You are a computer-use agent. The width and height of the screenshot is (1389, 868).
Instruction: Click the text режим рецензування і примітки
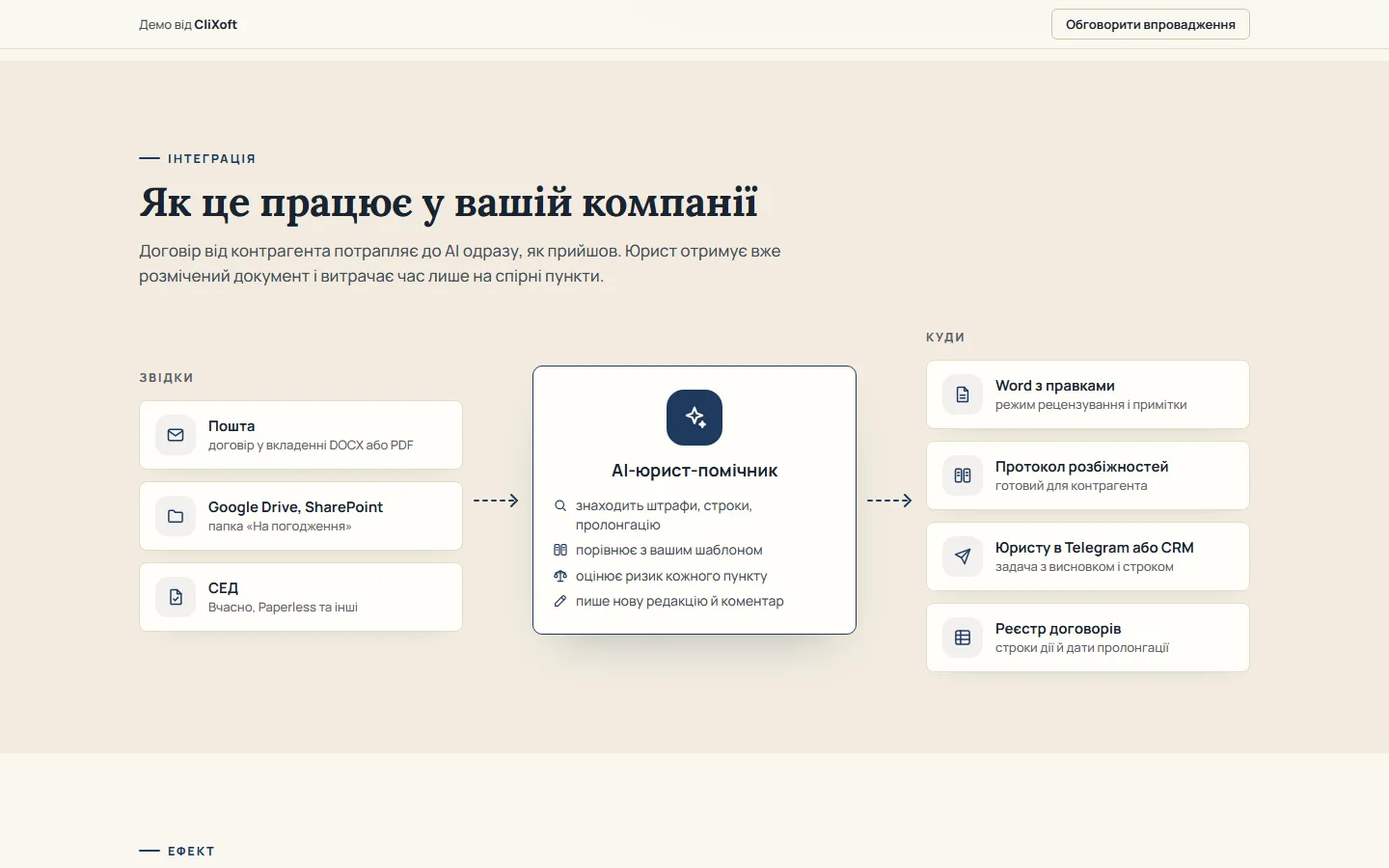click(x=1091, y=405)
